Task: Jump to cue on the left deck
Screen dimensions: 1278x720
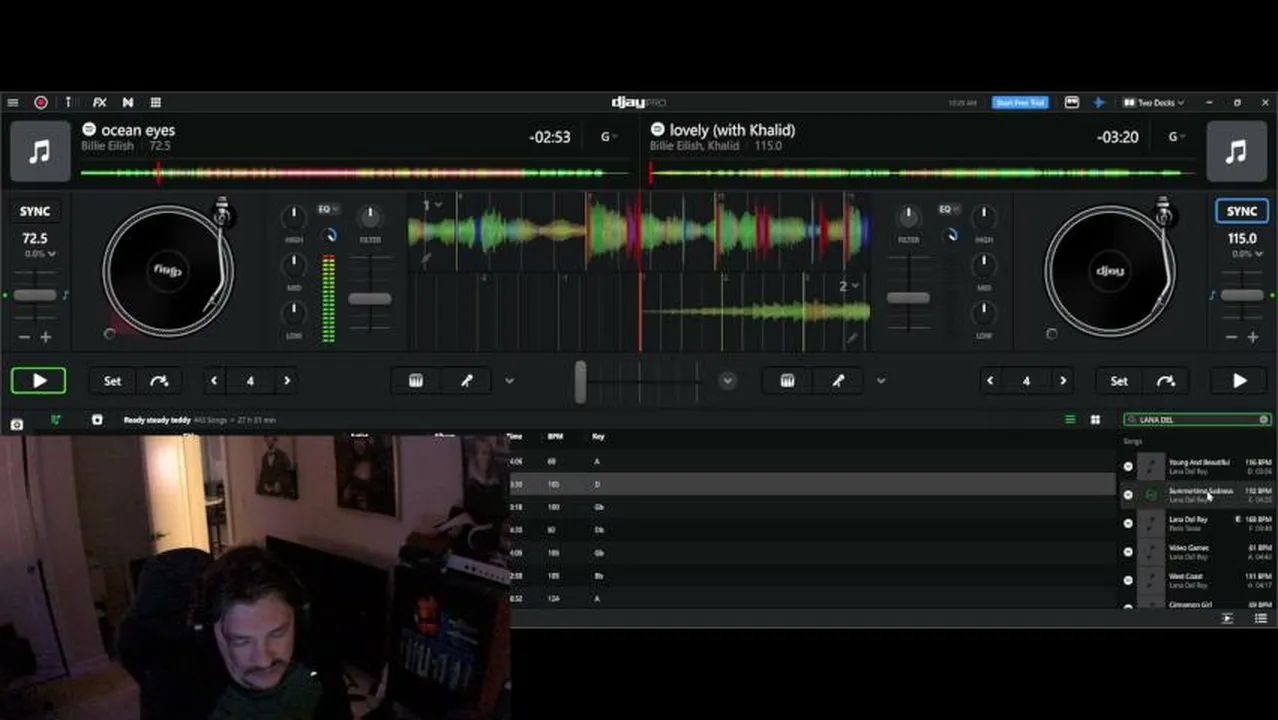Action: tap(159, 381)
